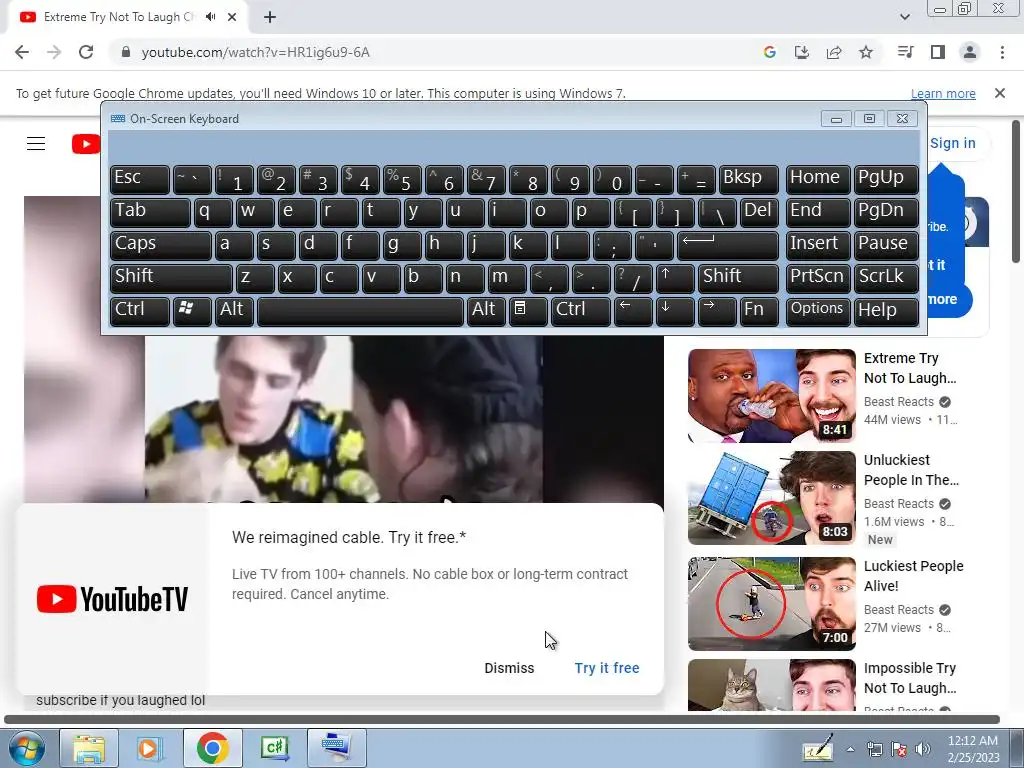This screenshot has height=768, width=1024.
Task: Click the Tab key on On-Screen Keyboard
Action: pyautogui.click(x=150, y=212)
